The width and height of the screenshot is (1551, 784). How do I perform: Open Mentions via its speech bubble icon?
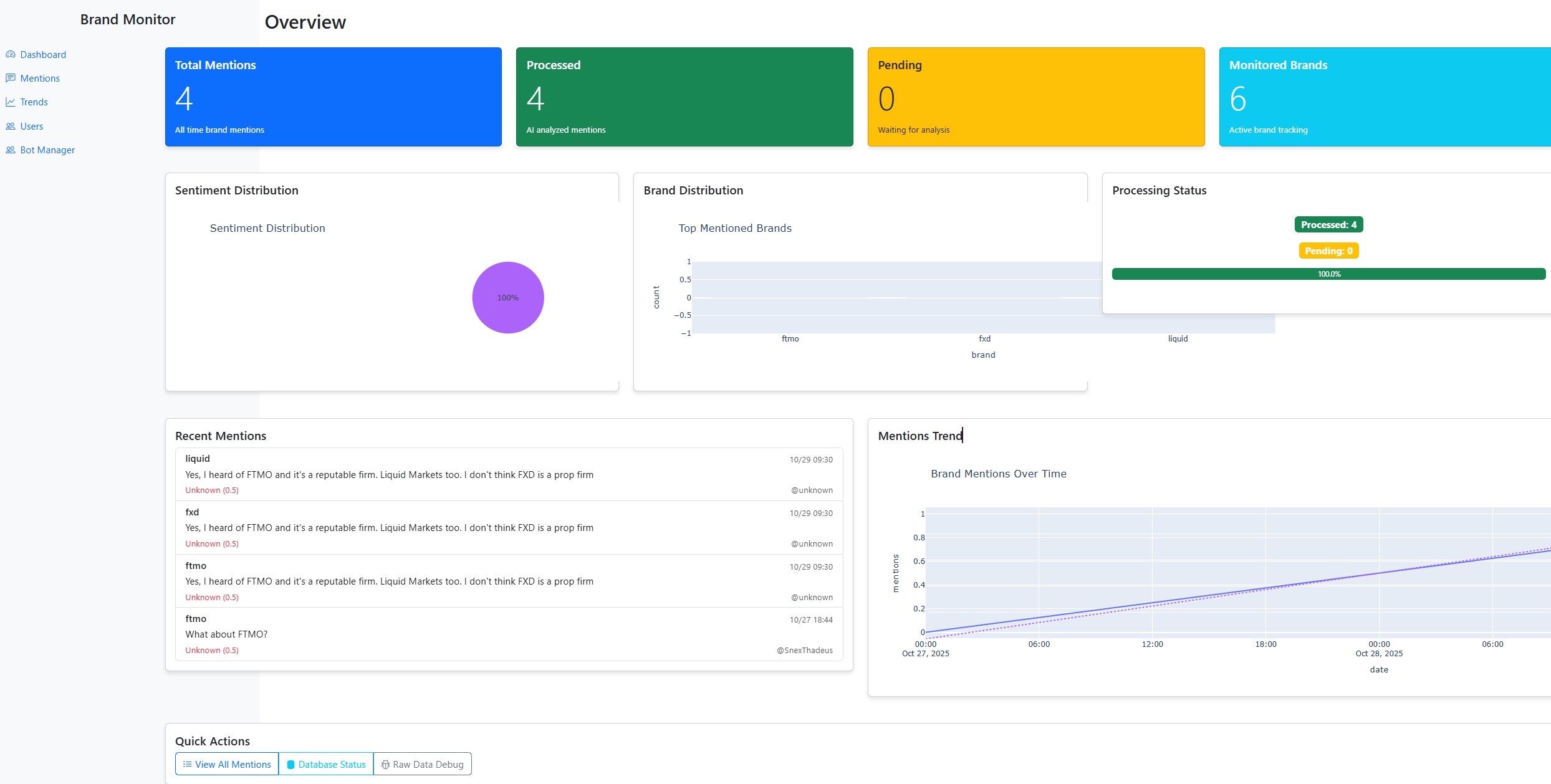[11, 78]
